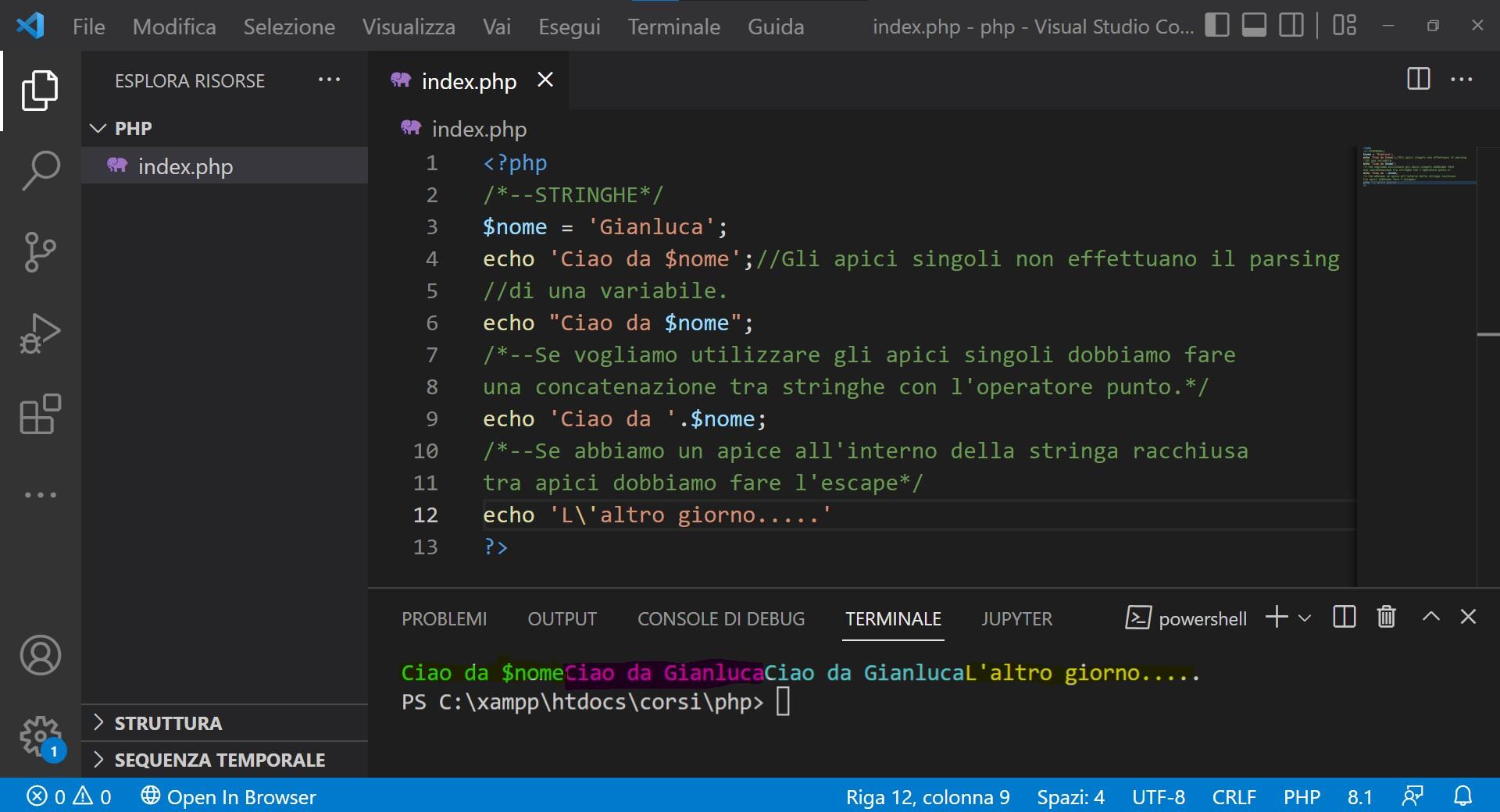
Task: Click PHP version 8.1 status item
Action: pos(1359,797)
